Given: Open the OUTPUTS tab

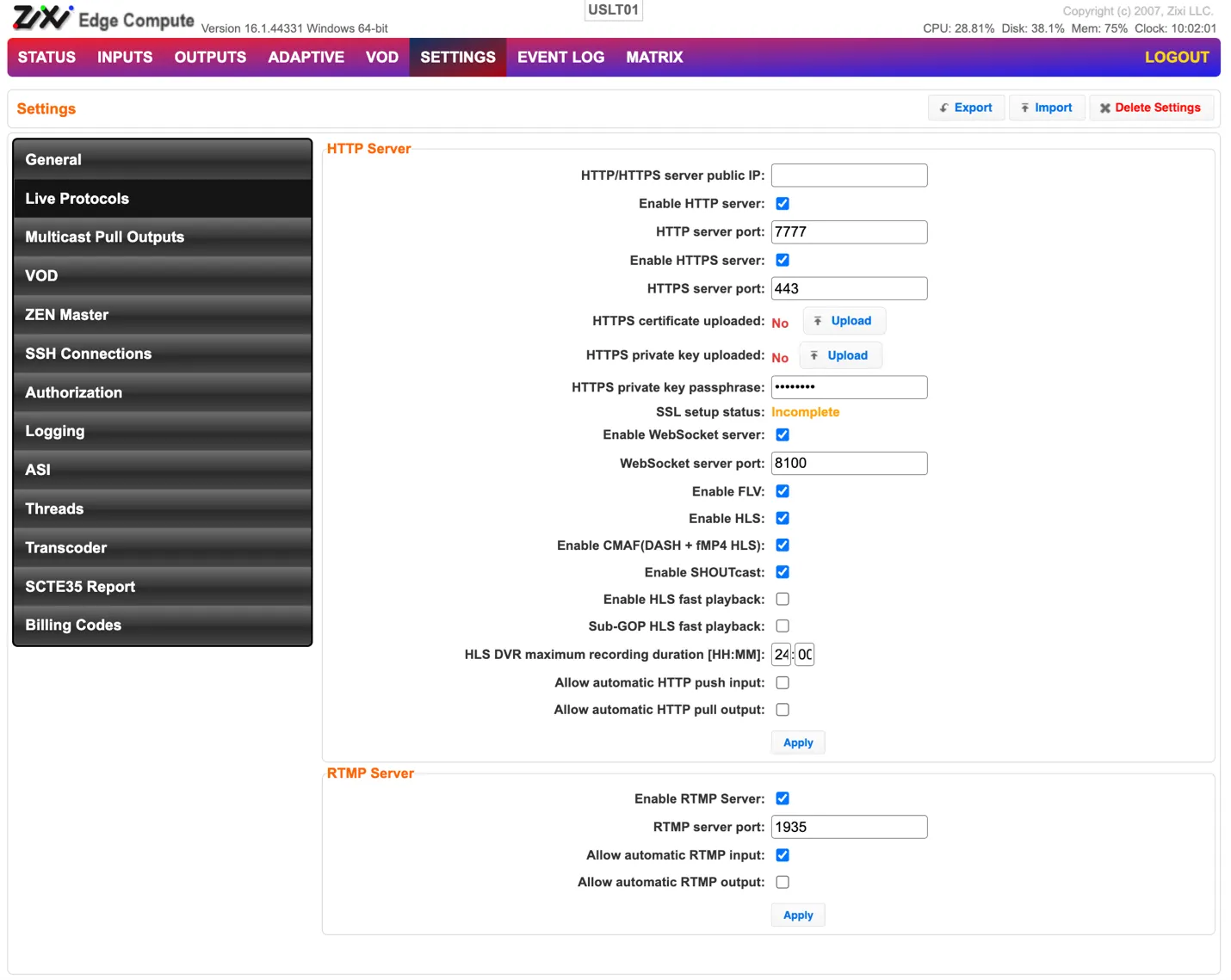Looking at the screenshot, I should 210,57.
